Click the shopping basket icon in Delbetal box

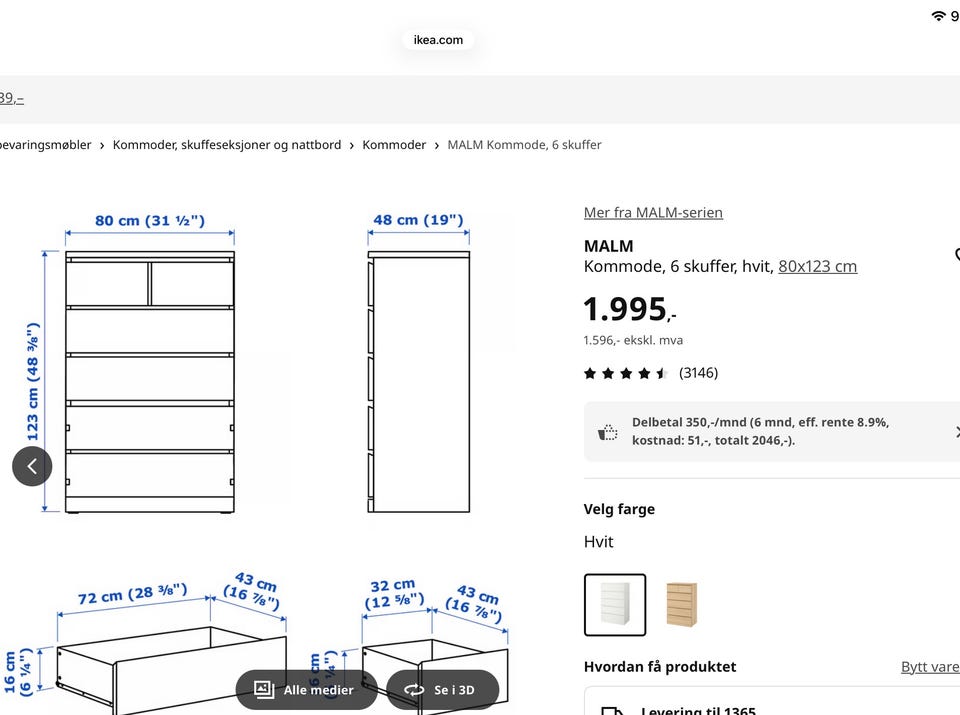(x=607, y=432)
